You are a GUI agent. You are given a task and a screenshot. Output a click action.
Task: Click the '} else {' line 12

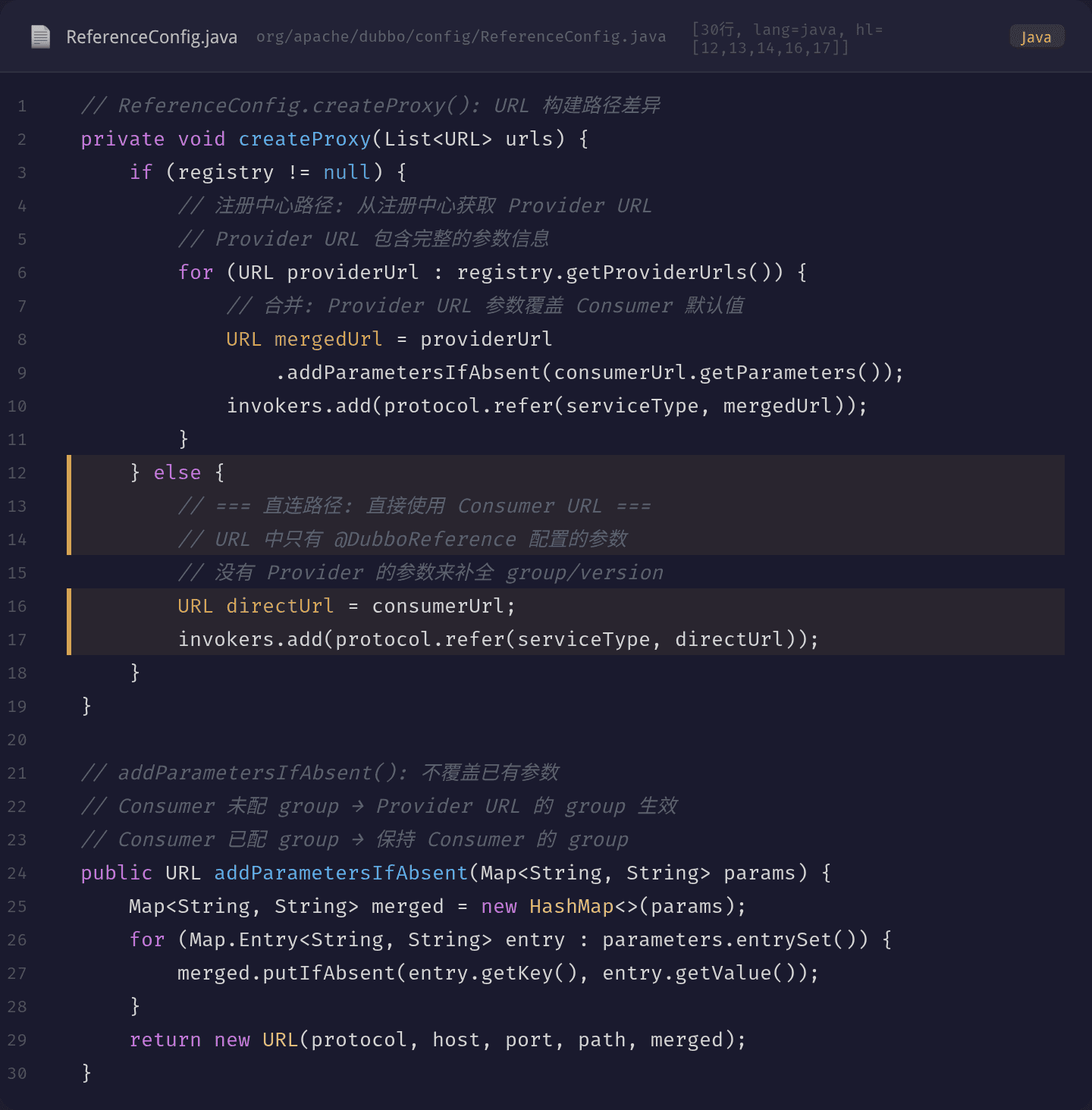click(x=177, y=472)
